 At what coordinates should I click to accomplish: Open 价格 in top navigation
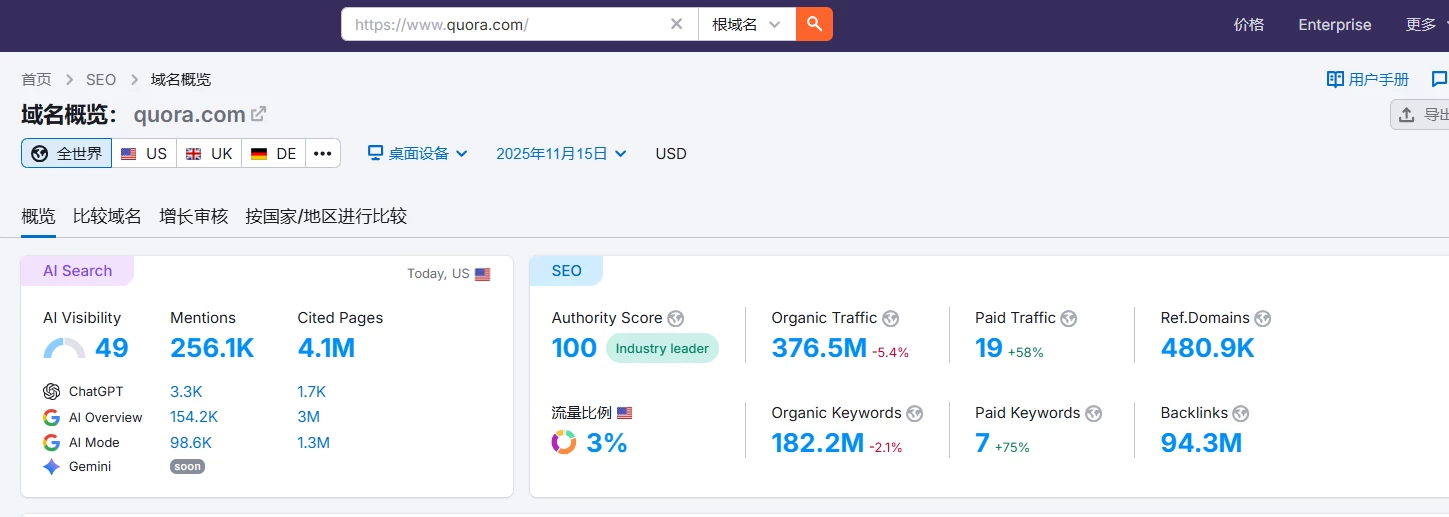click(x=1249, y=24)
